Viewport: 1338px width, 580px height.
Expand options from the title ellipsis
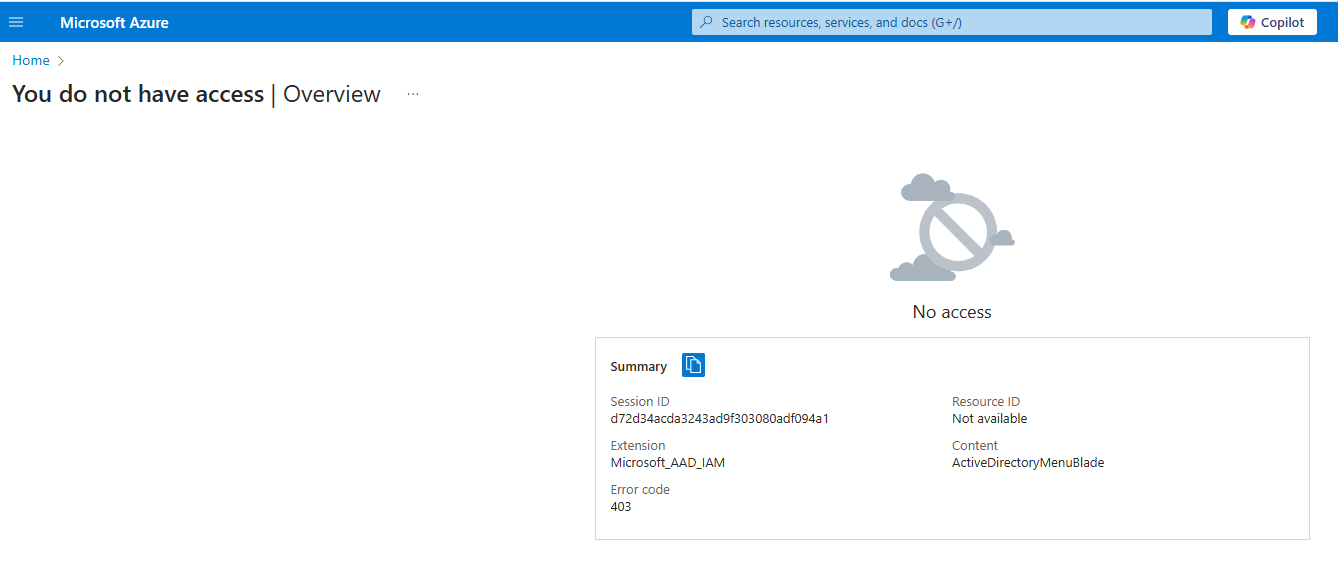tap(412, 93)
